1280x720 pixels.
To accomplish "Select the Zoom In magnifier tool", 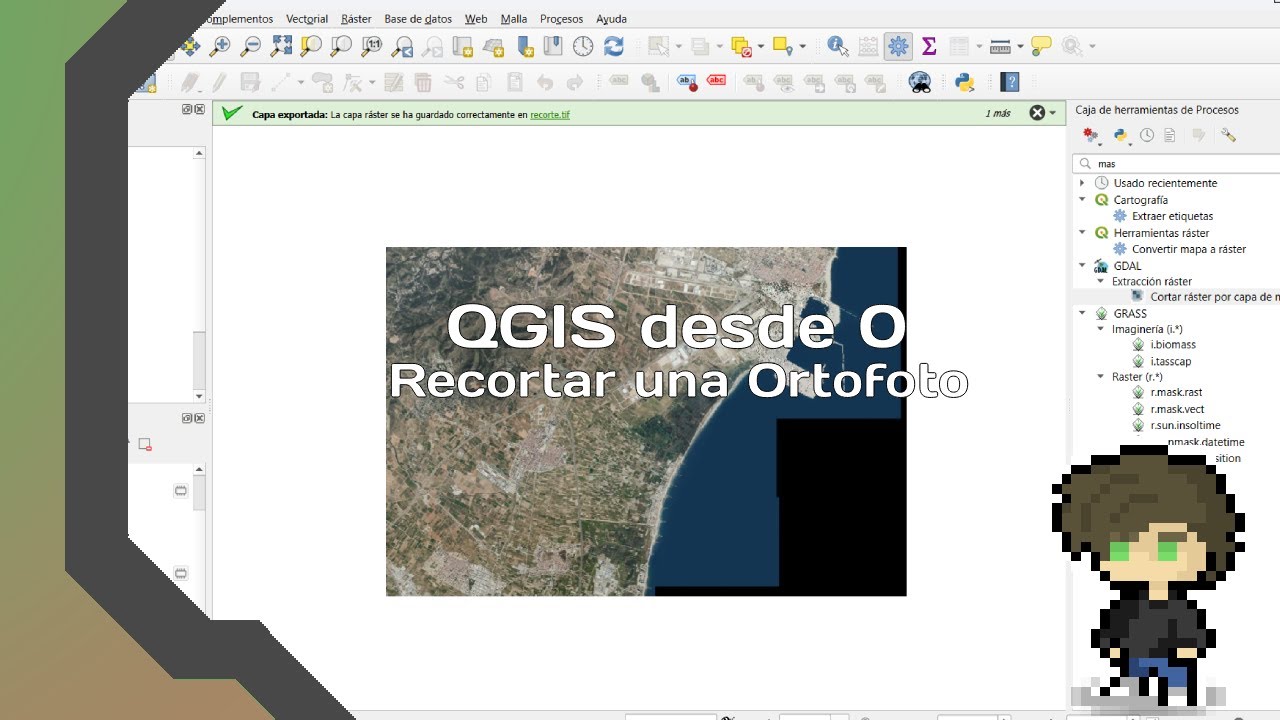I will [x=220, y=46].
